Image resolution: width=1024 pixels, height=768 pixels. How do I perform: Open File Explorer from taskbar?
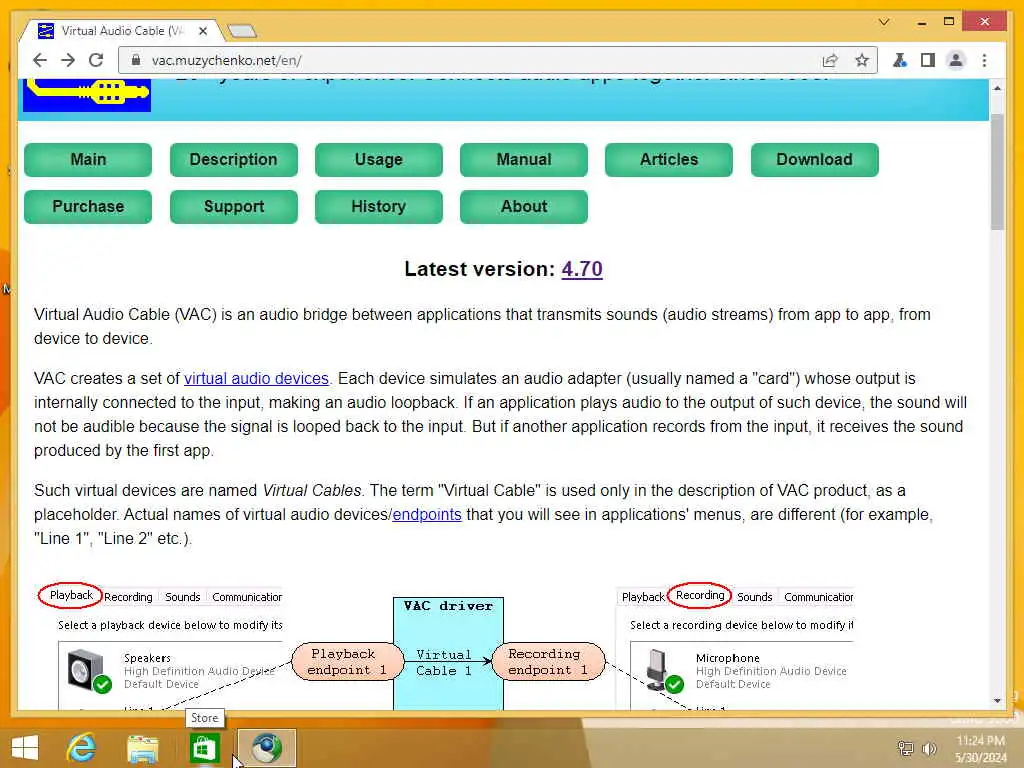pos(142,748)
